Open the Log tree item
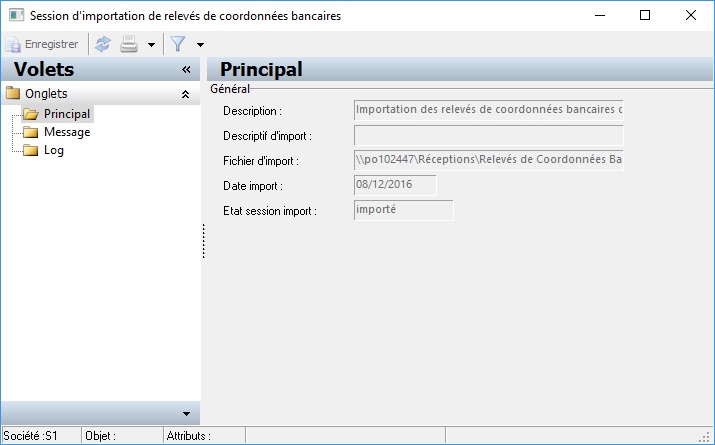 pos(54,150)
